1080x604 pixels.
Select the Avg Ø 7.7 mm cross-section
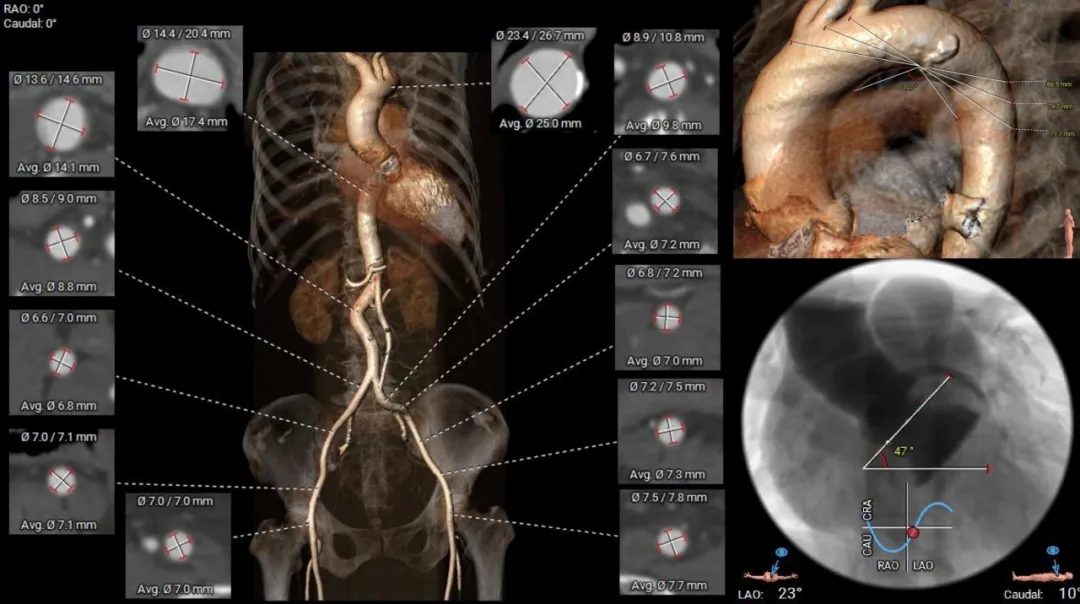(668, 541)
